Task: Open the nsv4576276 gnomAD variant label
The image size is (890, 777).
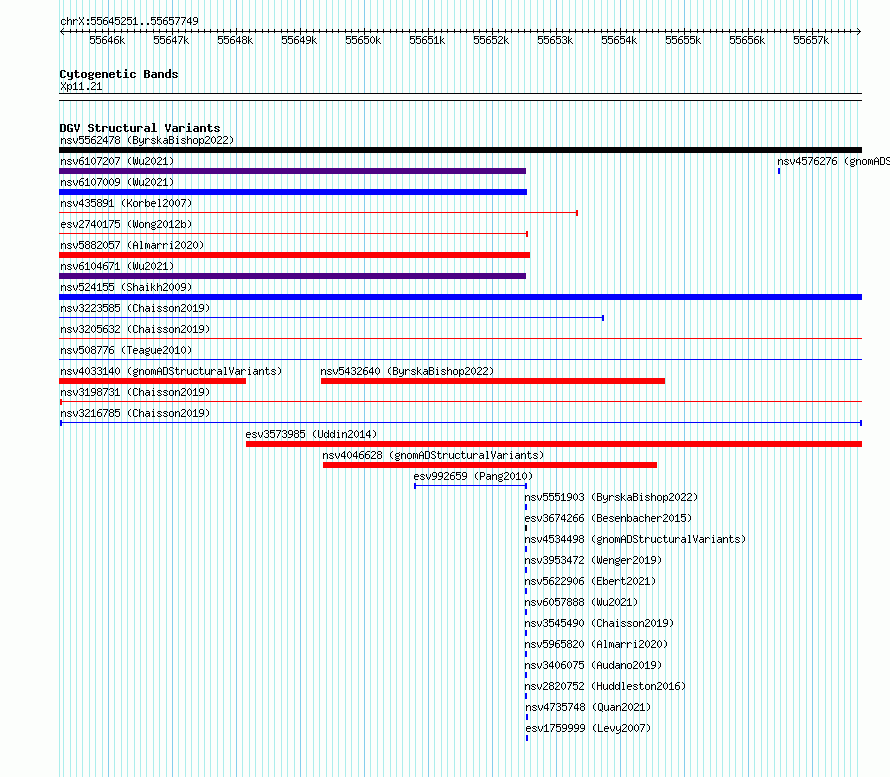Action: pos(833,161)
